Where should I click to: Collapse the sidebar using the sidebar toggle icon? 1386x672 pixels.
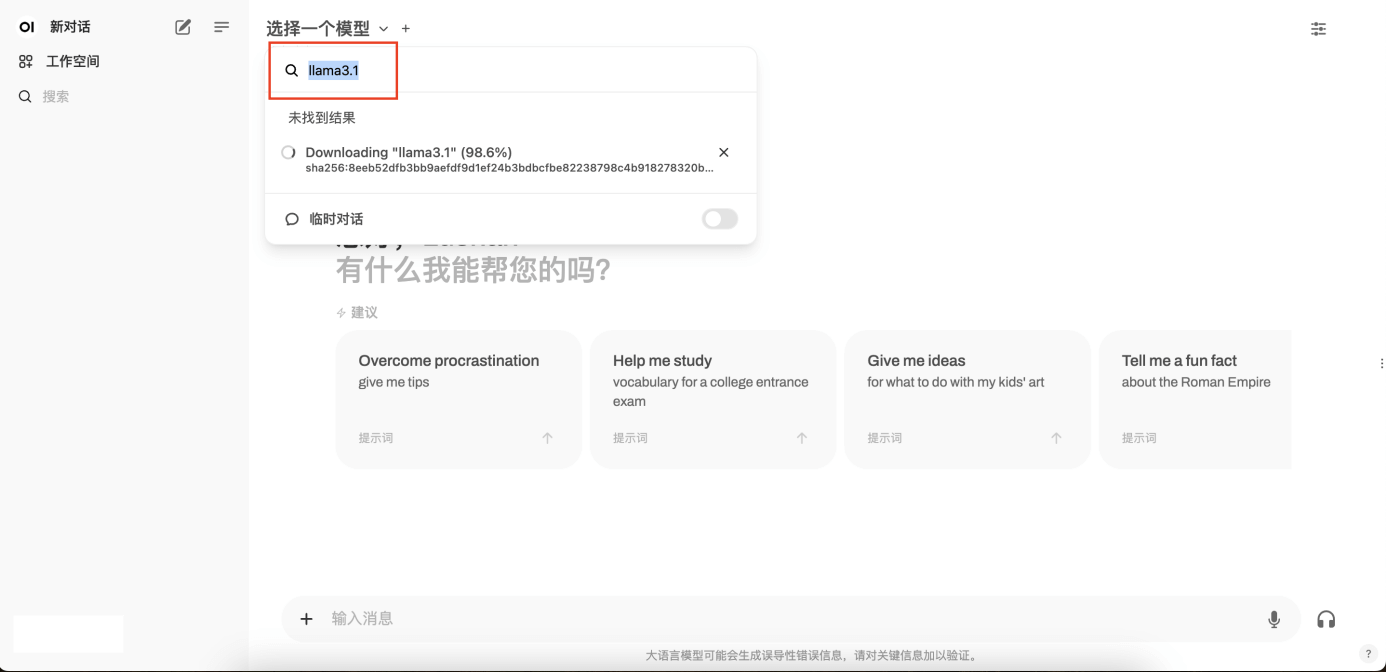pos(221,27)
